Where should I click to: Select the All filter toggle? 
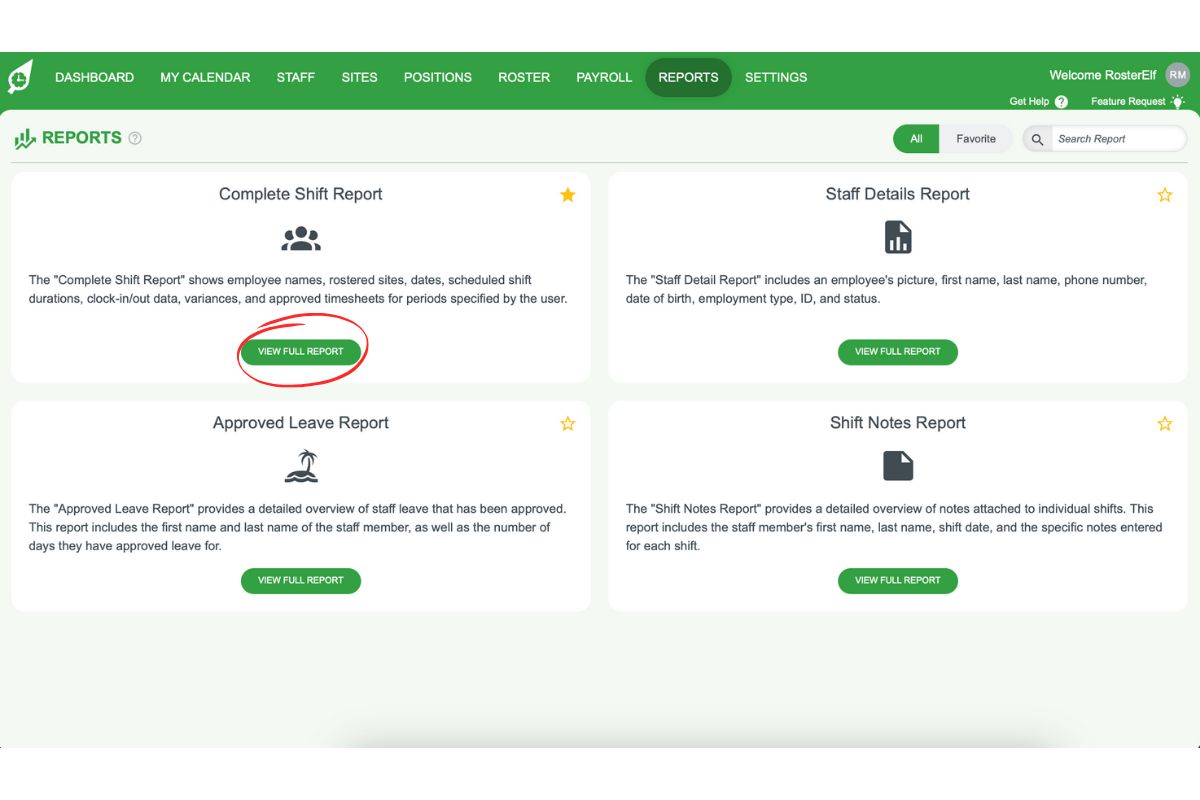[916, 139]
